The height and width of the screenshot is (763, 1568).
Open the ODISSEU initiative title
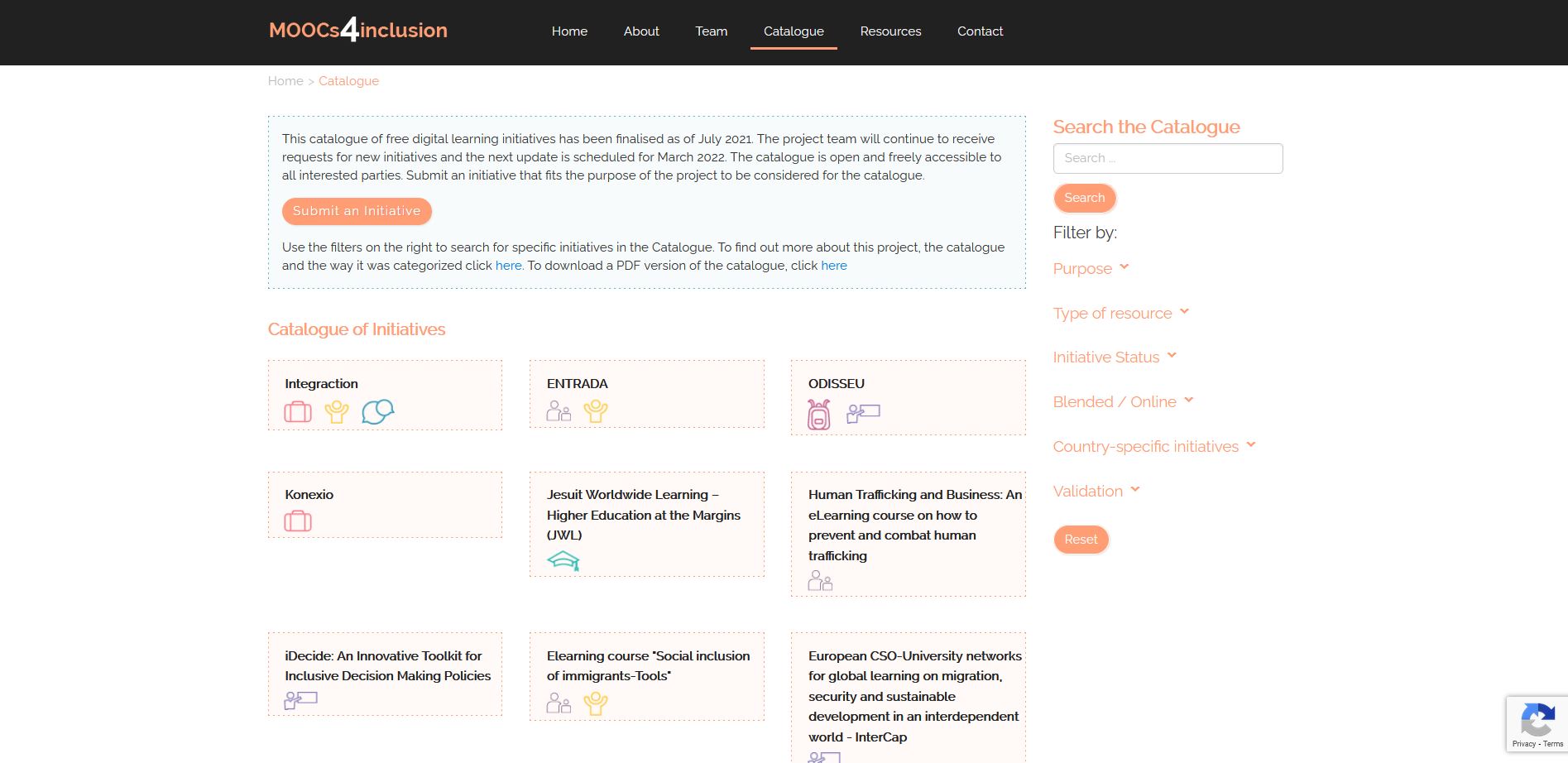(x=837, y=384)
